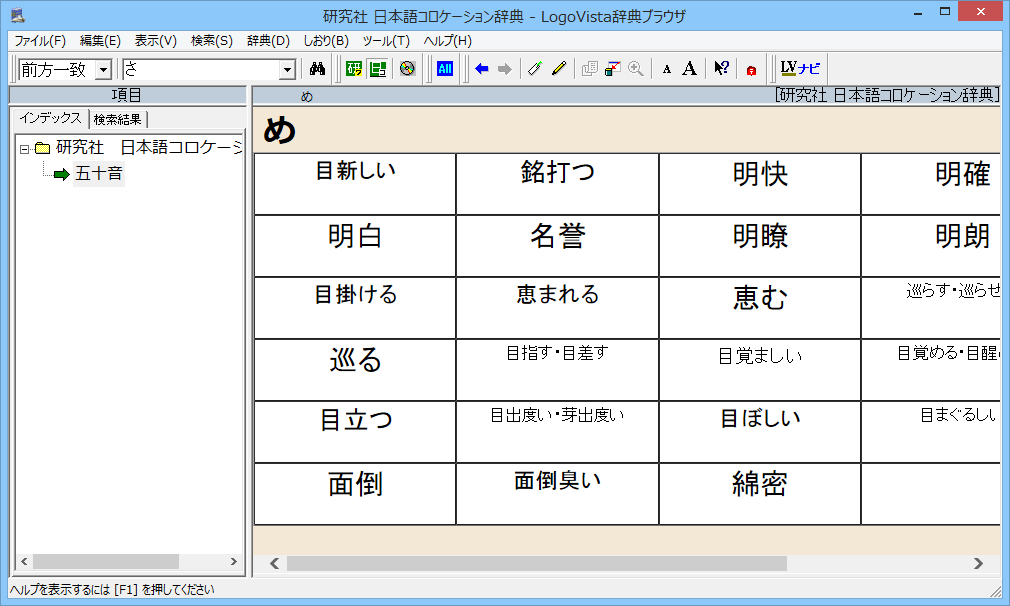Switch to the 検索結果 tab
This screenshot has width=1010, height=606.
117,119
